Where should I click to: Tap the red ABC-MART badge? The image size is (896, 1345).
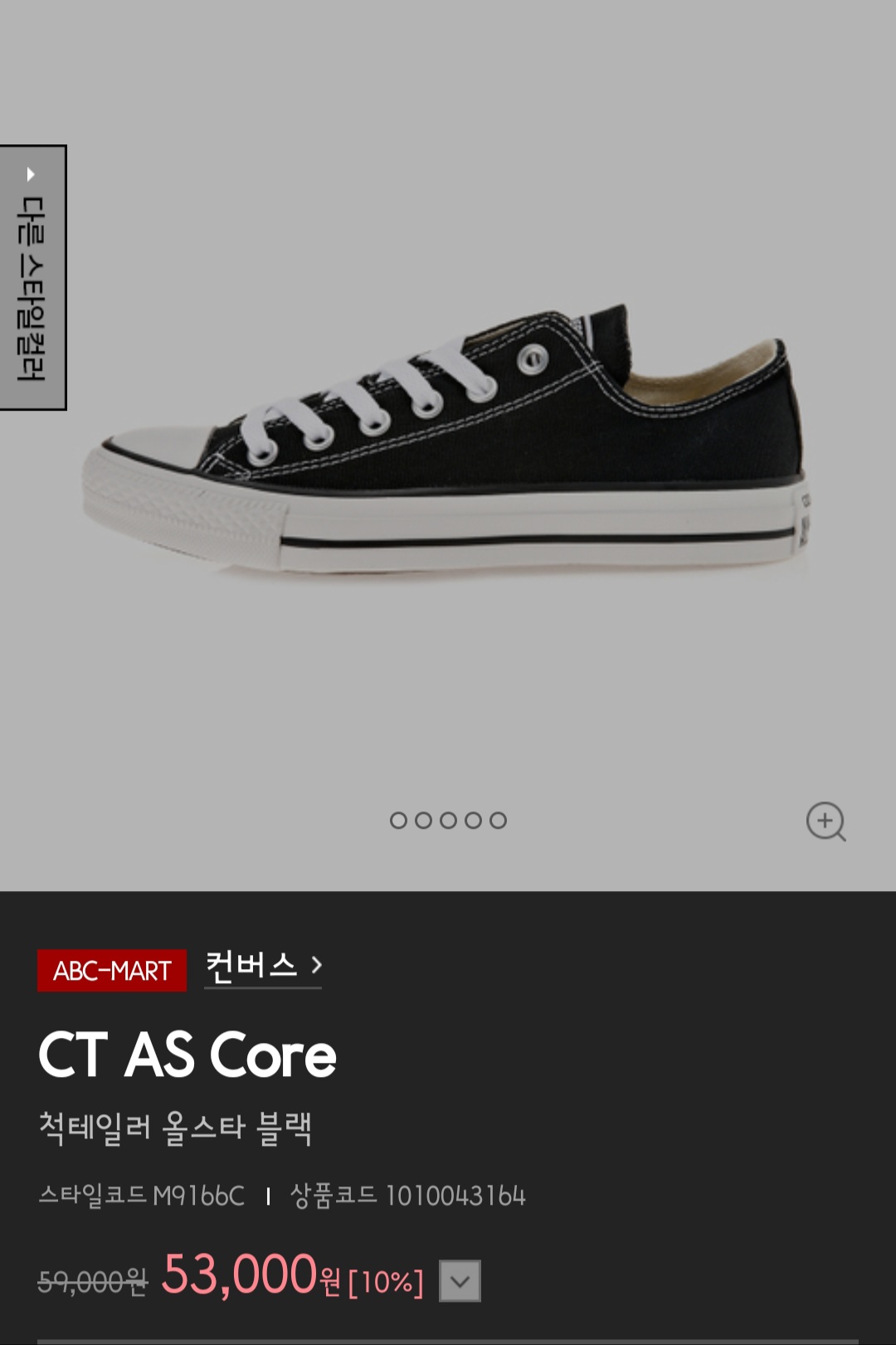point(112,970)
